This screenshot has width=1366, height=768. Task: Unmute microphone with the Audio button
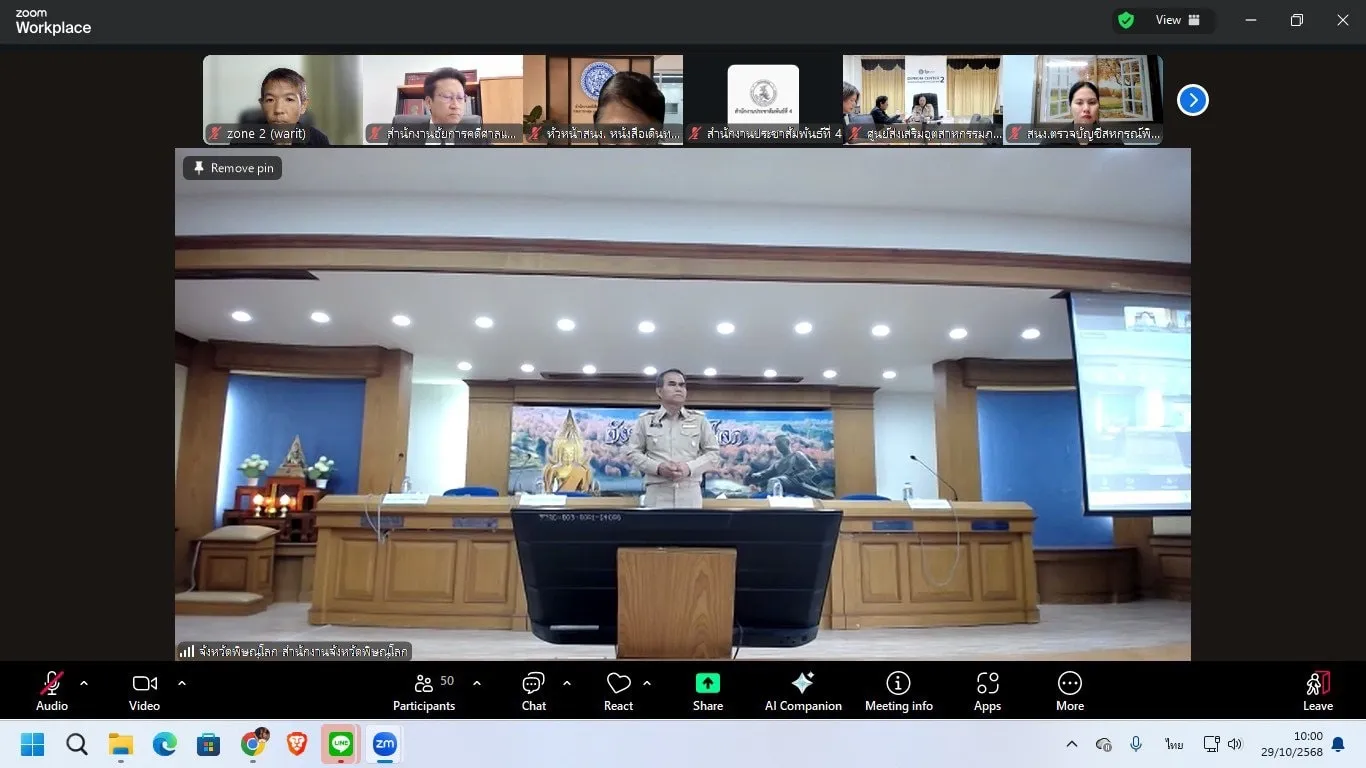coord(52,690)
